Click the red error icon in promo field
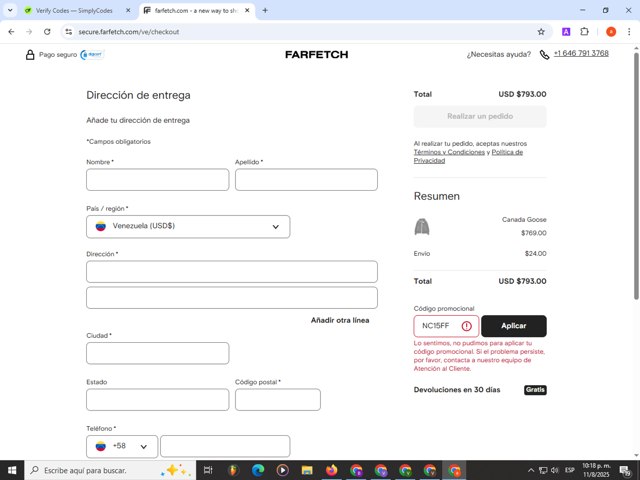The height and width of the screenshot is (480, 640). tap(467, 326)
